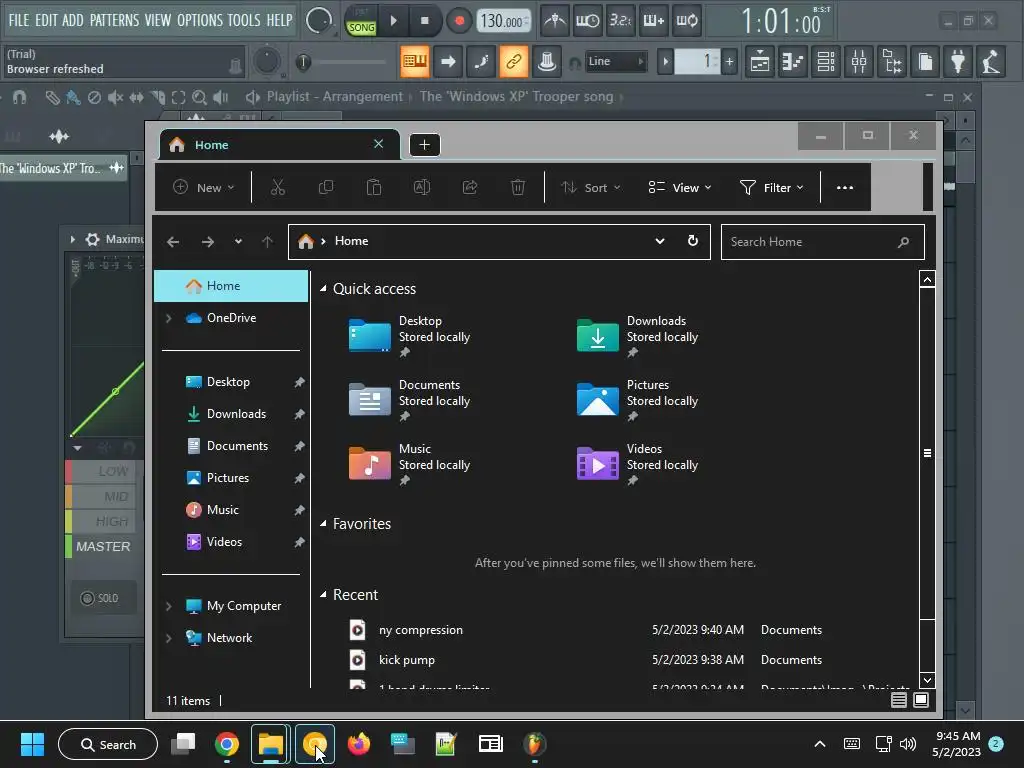Click the loop recording icon
This screenshot has width=1024, height=768.
pos(686,21)
